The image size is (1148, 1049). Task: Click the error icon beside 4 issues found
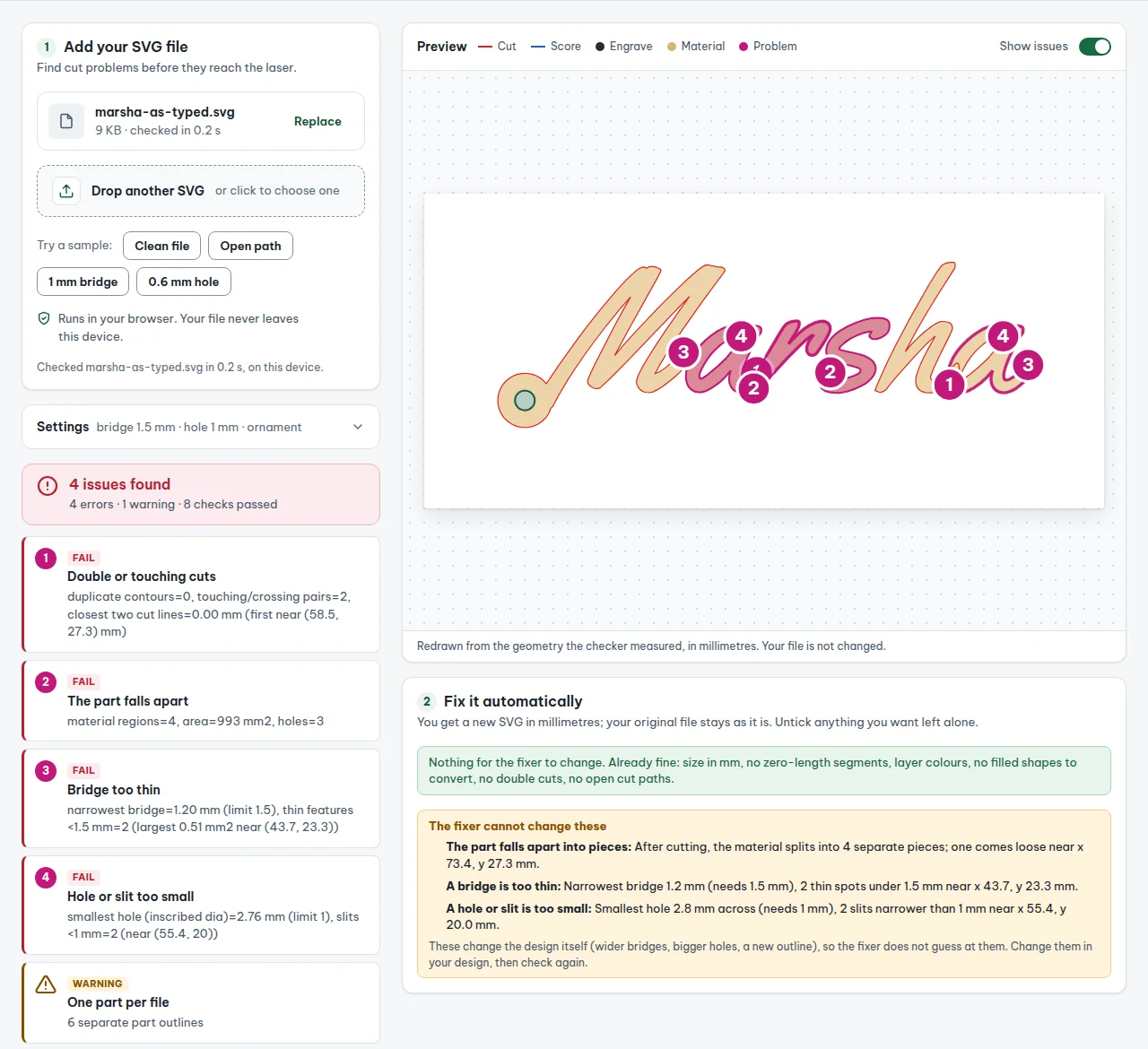48,486
